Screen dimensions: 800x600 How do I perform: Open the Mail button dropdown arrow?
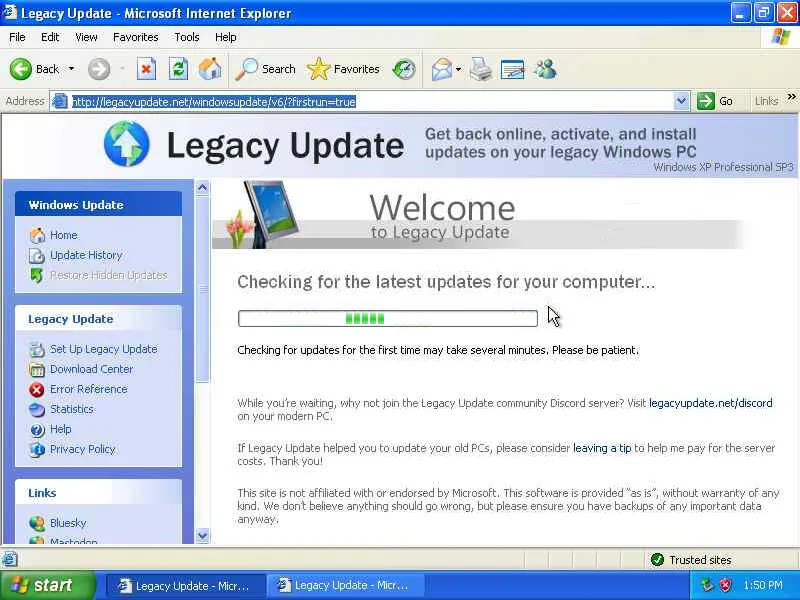click(x=458, y=69)
